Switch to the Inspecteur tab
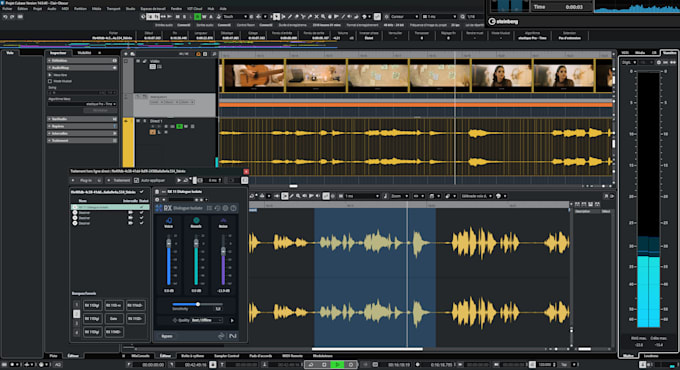The width and height of the screenshot is (680, 370). pyautogui.click(x=58, y=52)
